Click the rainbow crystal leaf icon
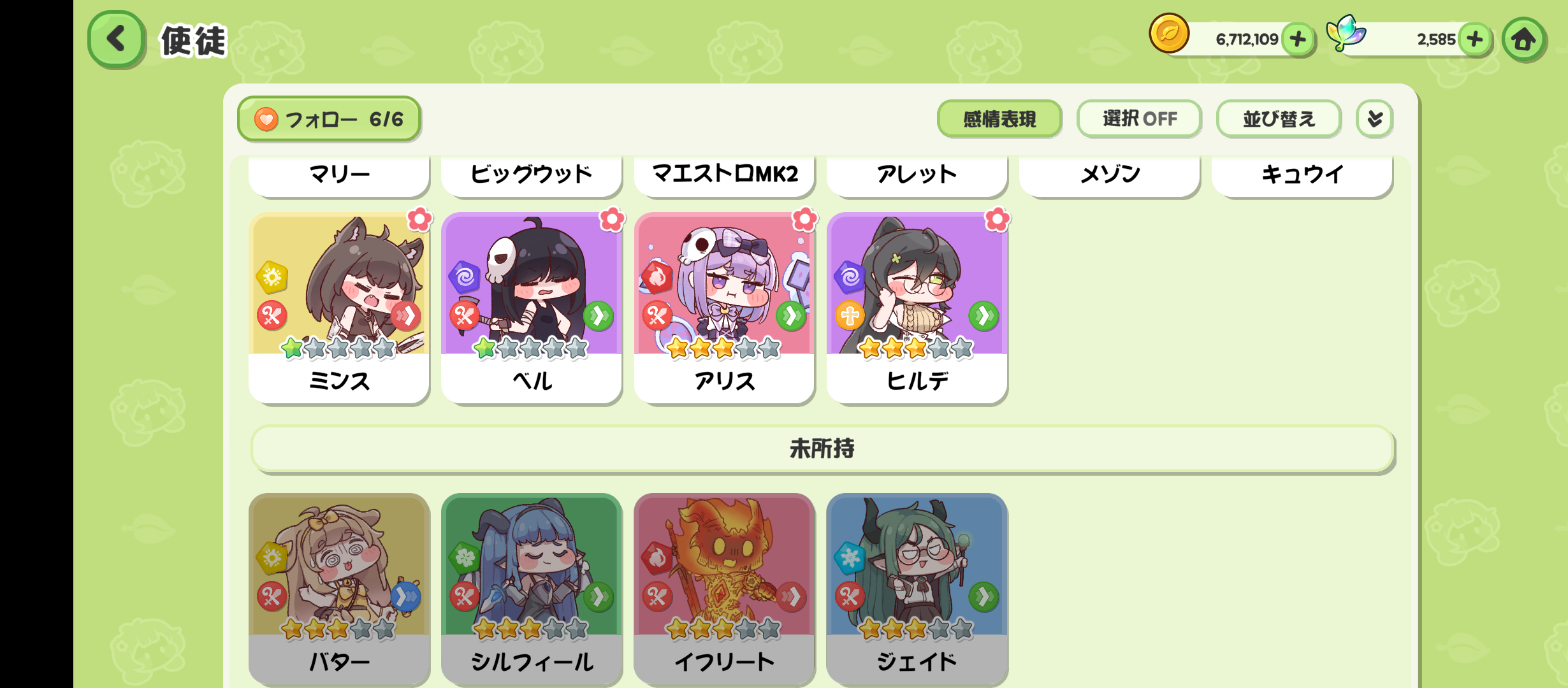The image size is (1568, 688). point(1346,33)
